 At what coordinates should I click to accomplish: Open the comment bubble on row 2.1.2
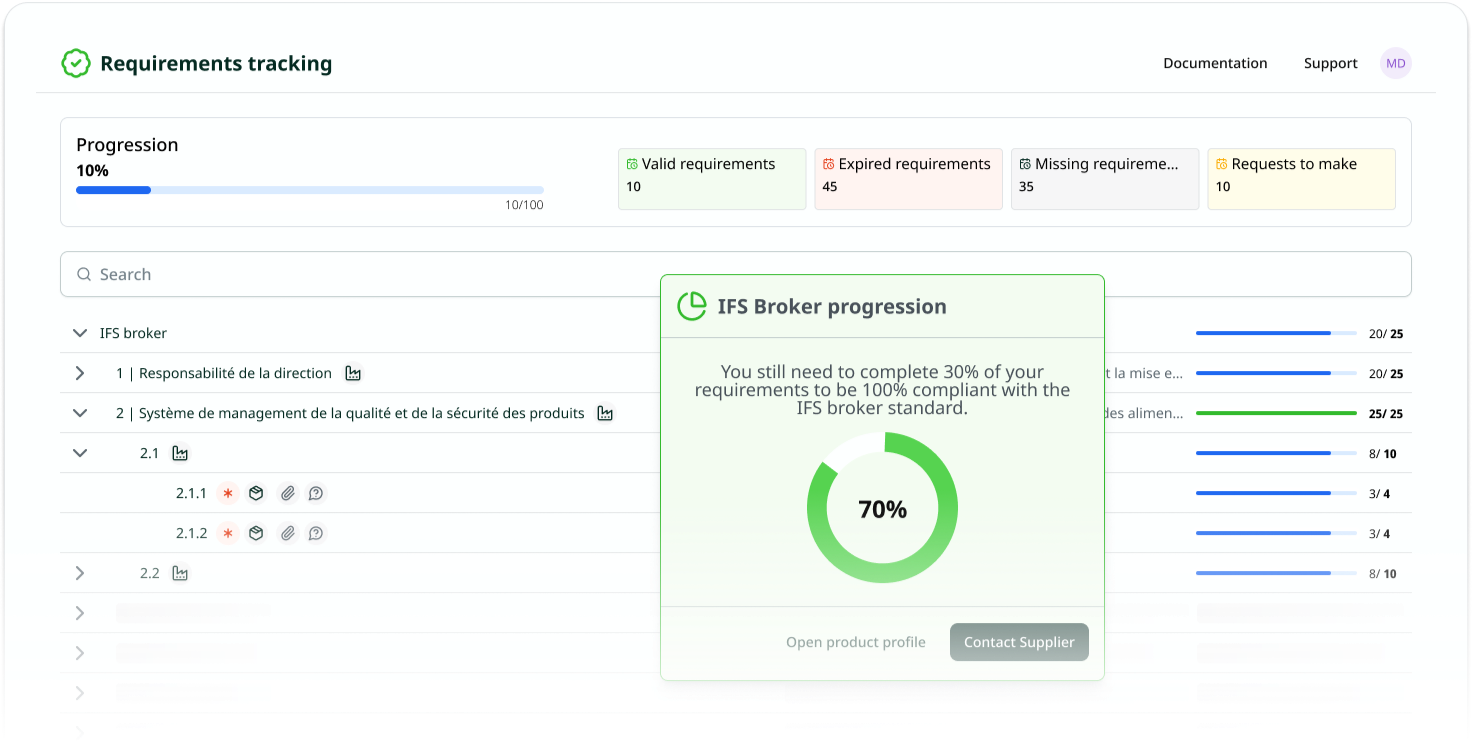click(316, 533)
